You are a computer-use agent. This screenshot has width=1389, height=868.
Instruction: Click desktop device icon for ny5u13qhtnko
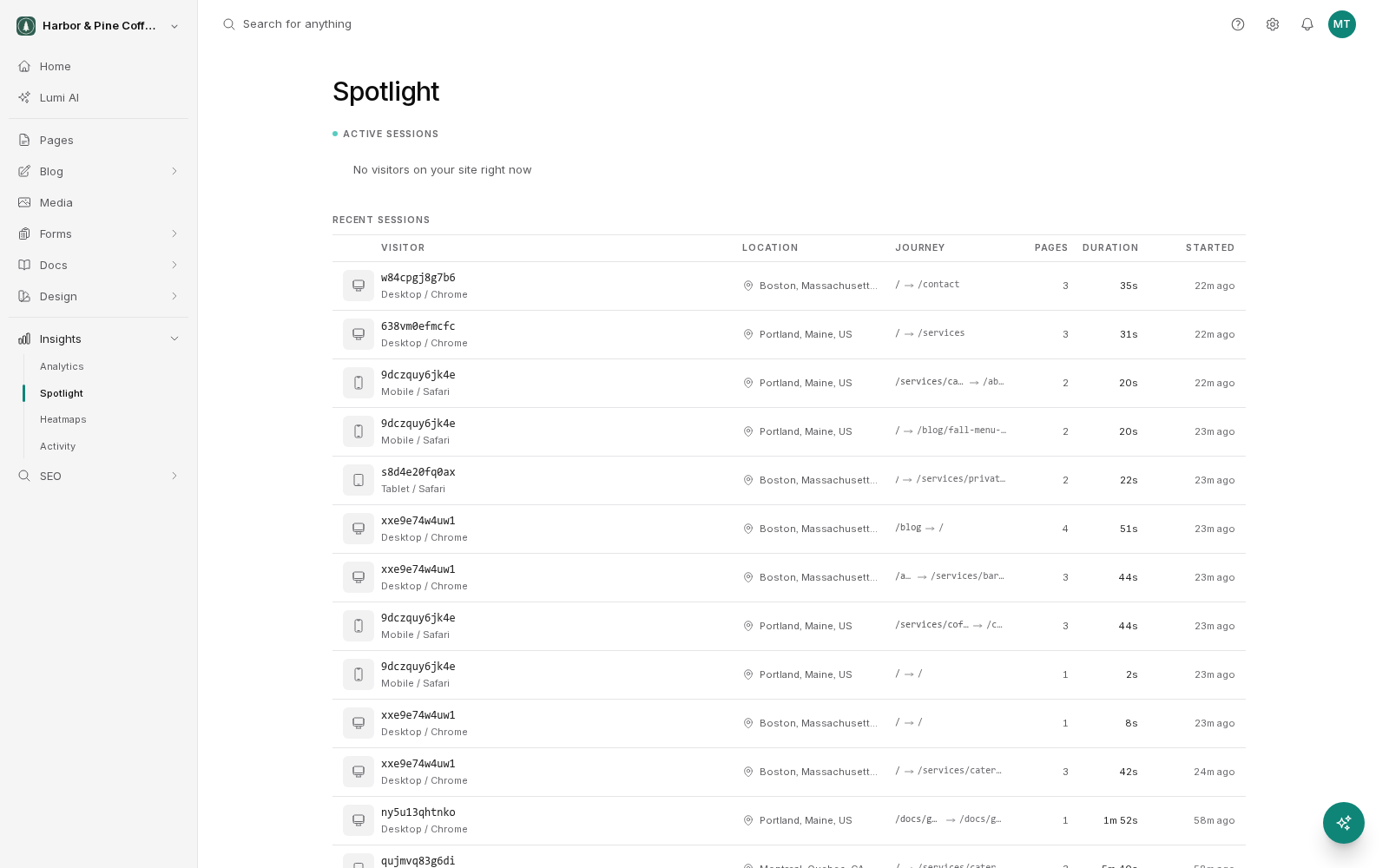(359, 820)
